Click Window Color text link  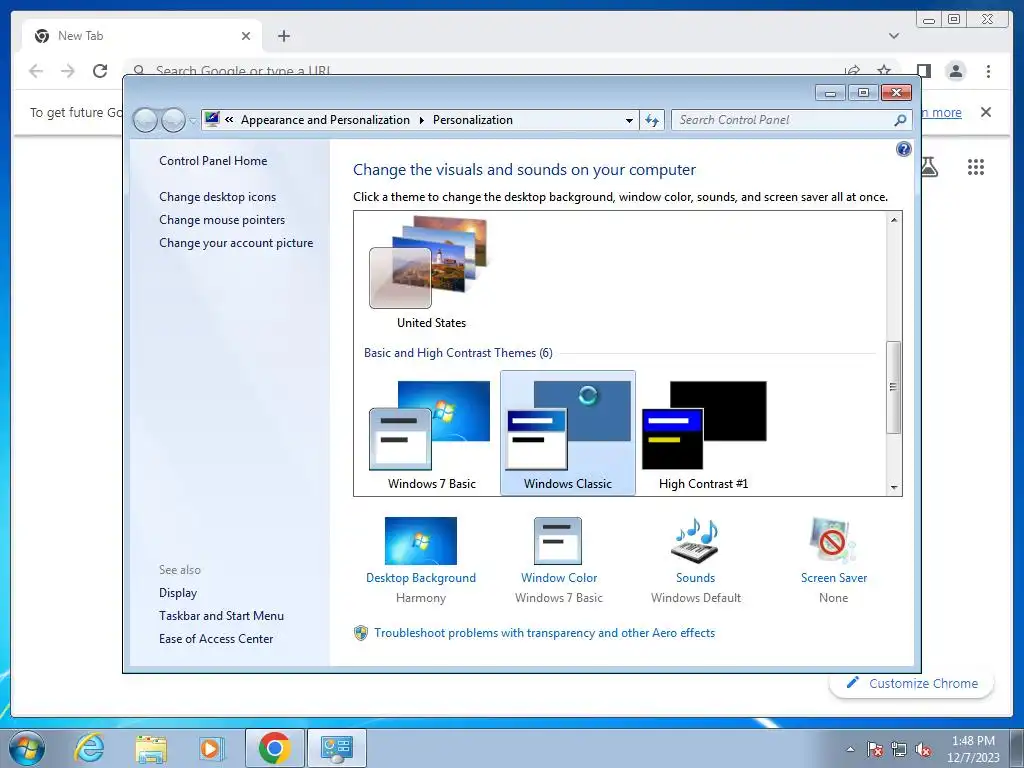559,578
